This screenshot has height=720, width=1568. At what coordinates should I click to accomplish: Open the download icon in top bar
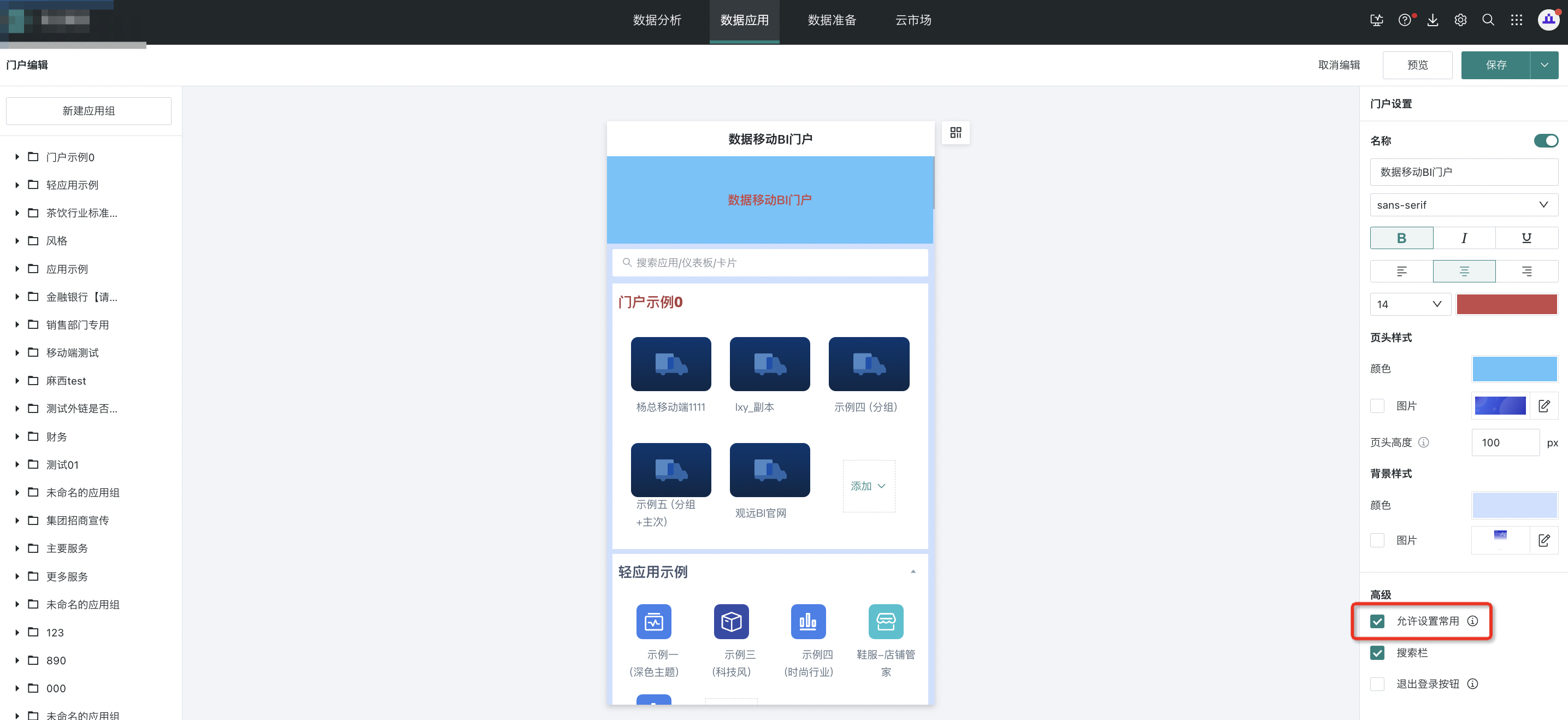pyautogui.click(x=1433, y=20)
